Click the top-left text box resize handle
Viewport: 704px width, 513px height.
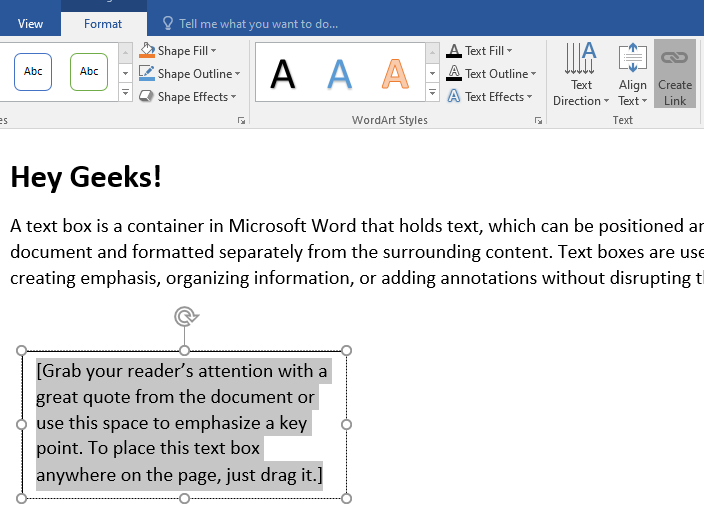point(22,351)
